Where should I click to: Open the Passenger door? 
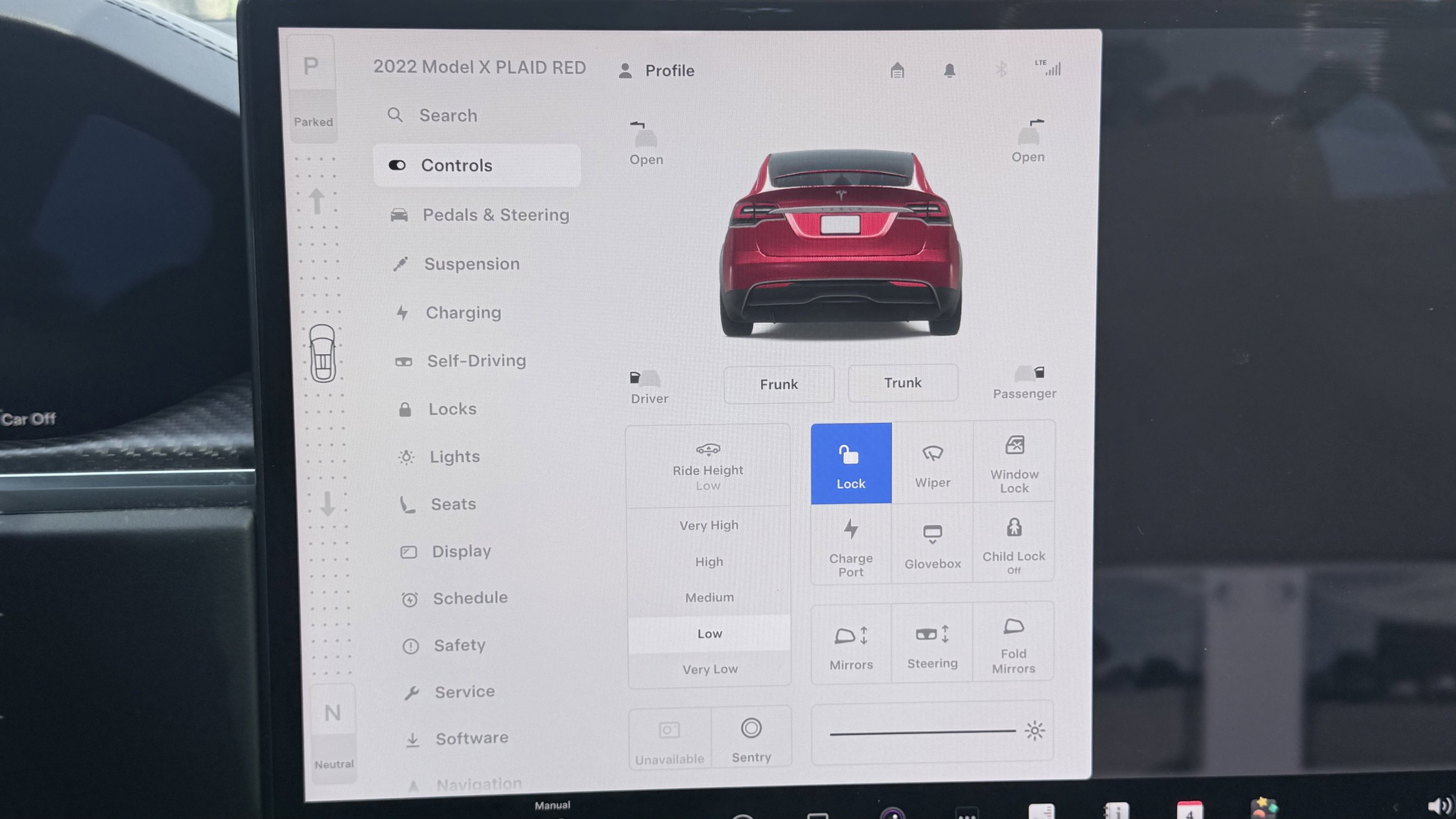(x=1025, y=383)
